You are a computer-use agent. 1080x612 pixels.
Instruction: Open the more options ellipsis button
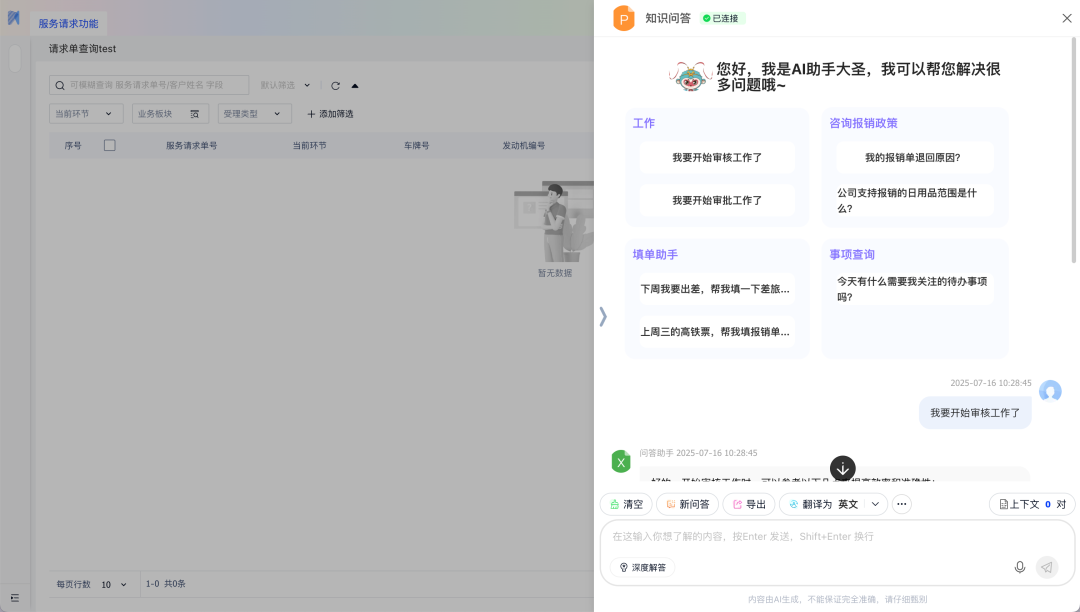[902, 504]
